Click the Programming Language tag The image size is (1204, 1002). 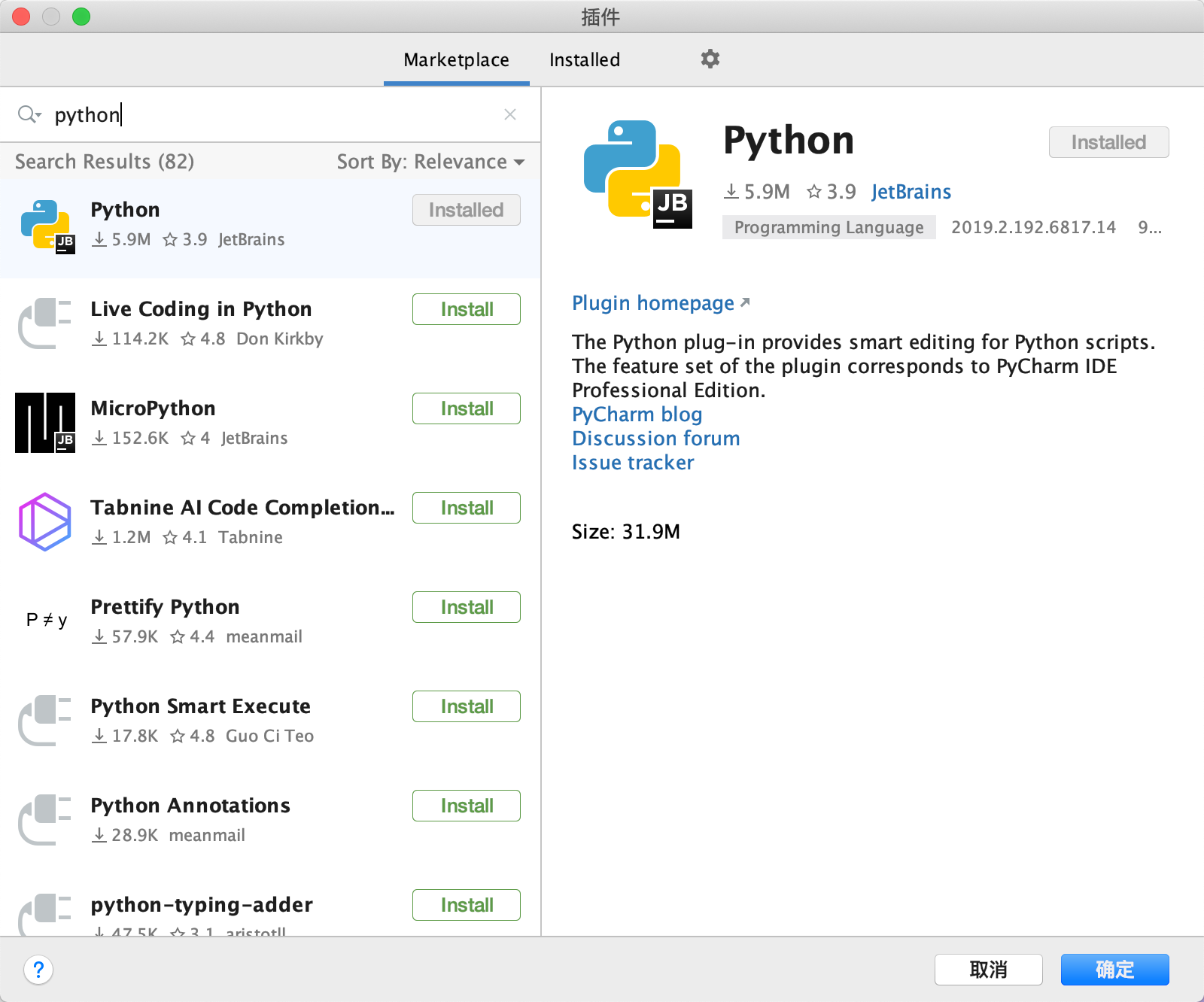coord(829,227)
